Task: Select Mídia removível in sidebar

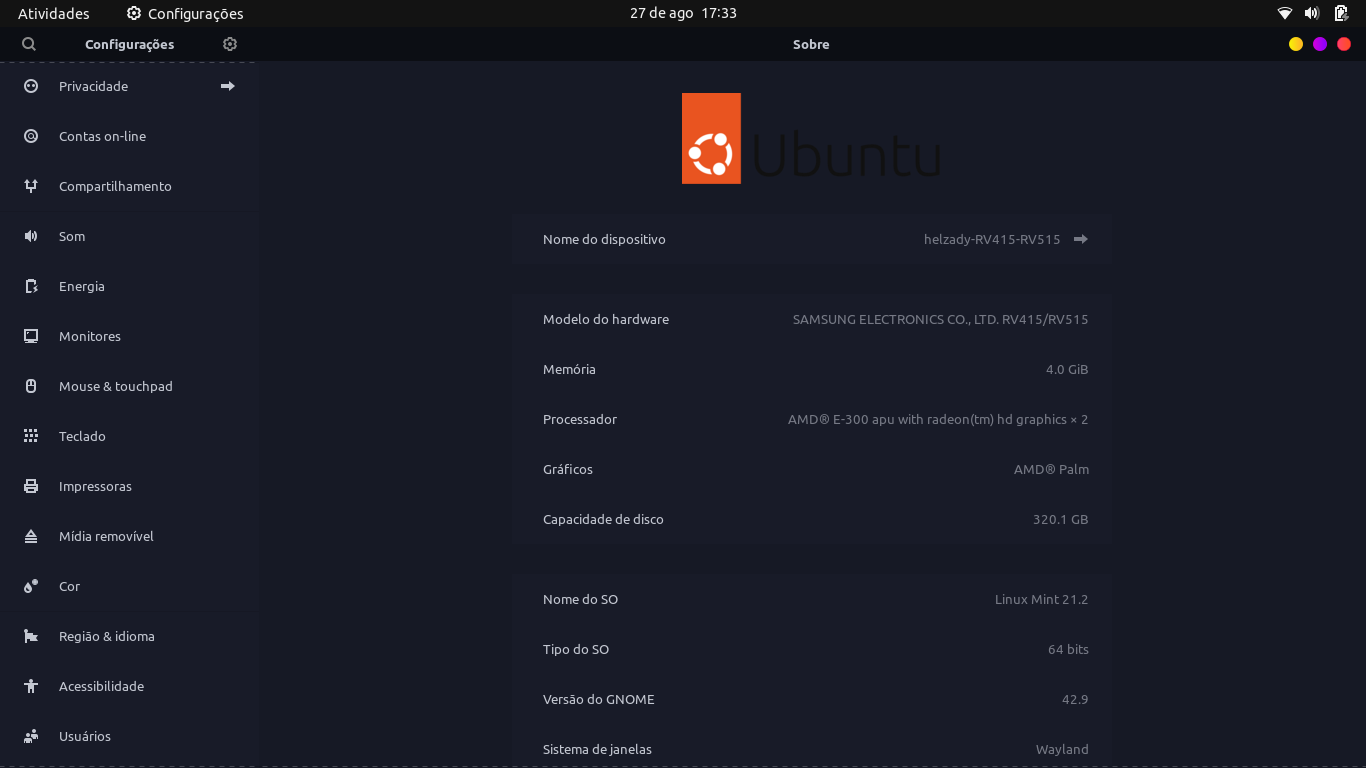Action: click(129, 536)
